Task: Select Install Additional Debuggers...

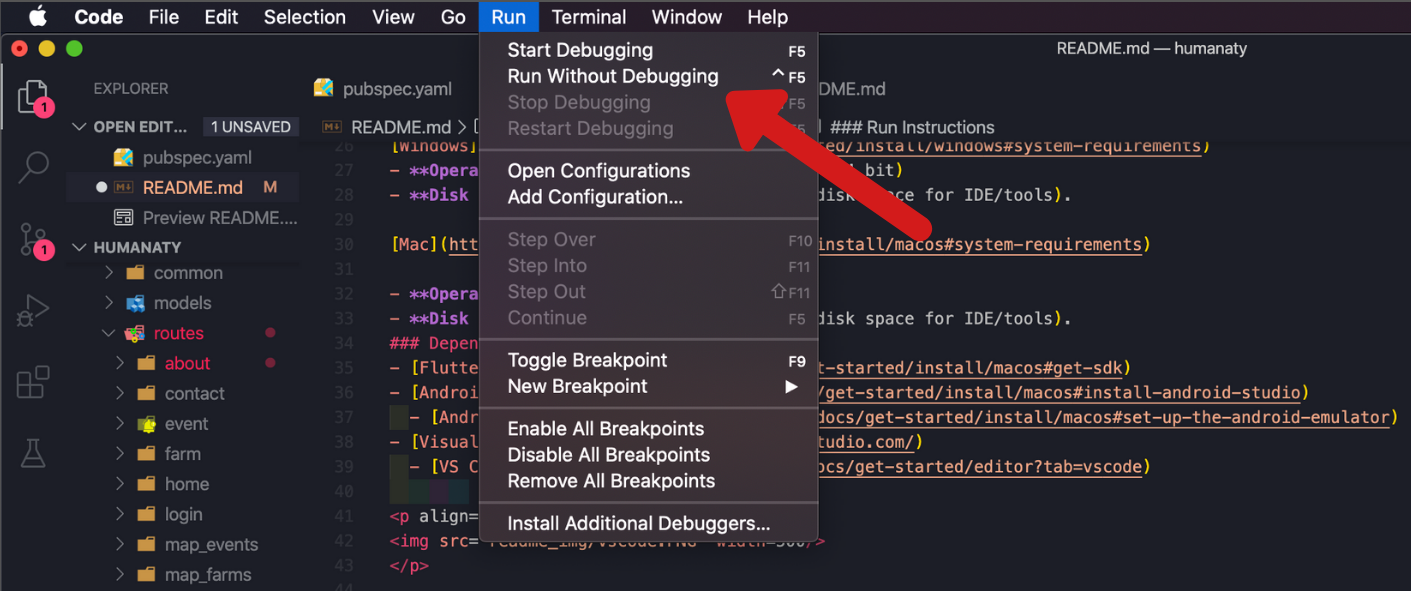Action: tap(648, 523)
